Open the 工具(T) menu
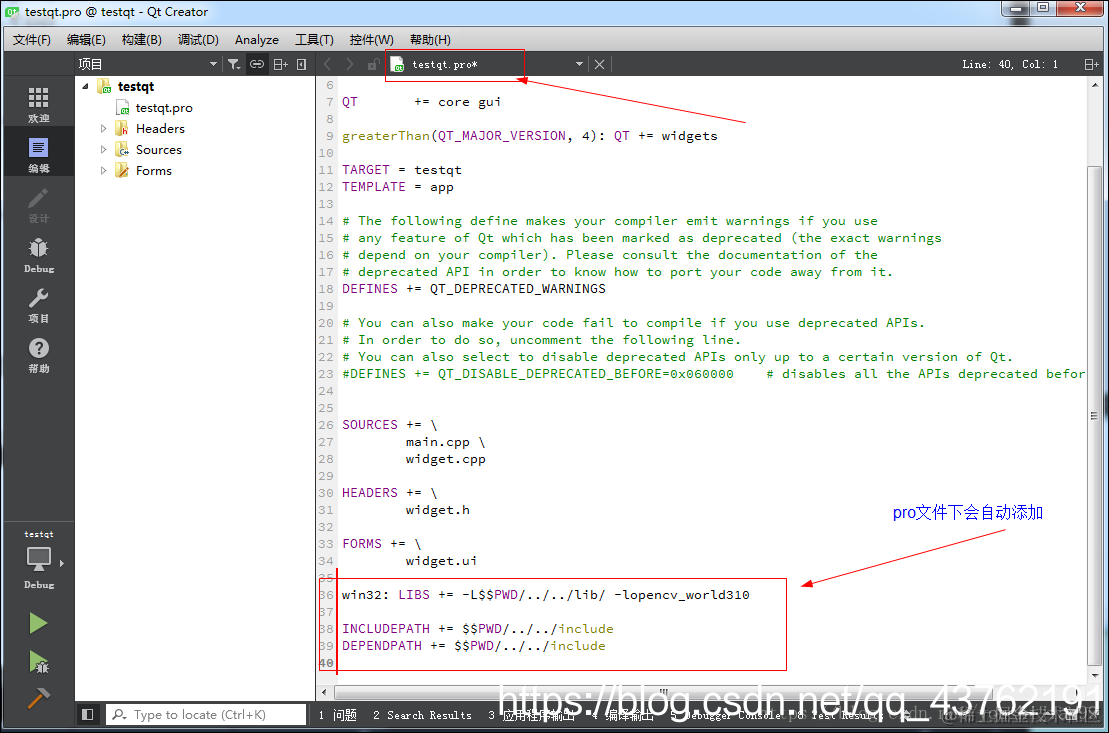This screenshot has width=1109, height=733. (314, 40)
